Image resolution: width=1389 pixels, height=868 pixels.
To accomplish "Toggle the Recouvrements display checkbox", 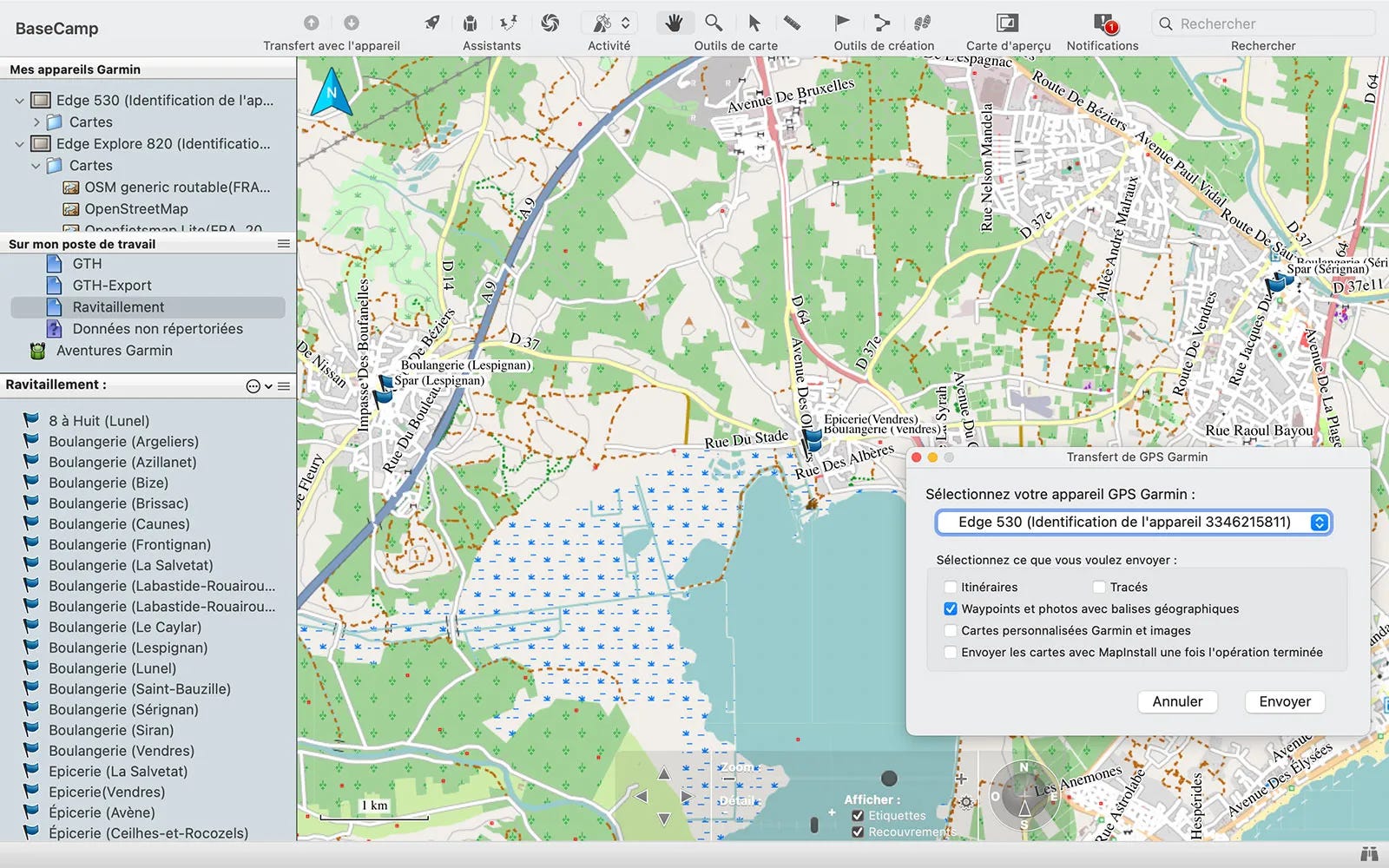I will (858, 832).
